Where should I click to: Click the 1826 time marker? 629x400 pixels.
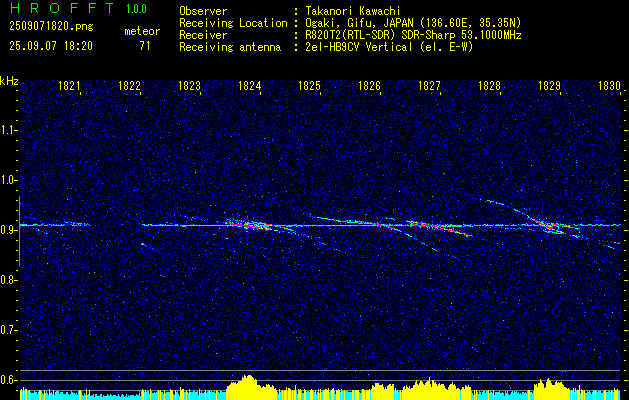[x=369, y=85]
